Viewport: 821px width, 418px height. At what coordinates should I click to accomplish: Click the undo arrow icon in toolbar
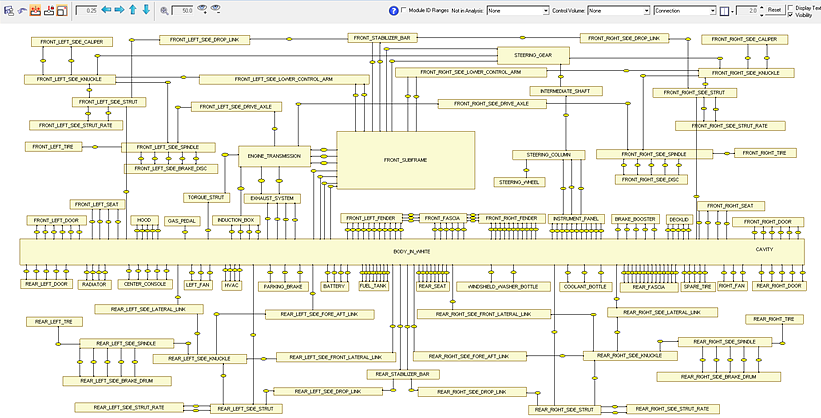click(x=21, y=10)
